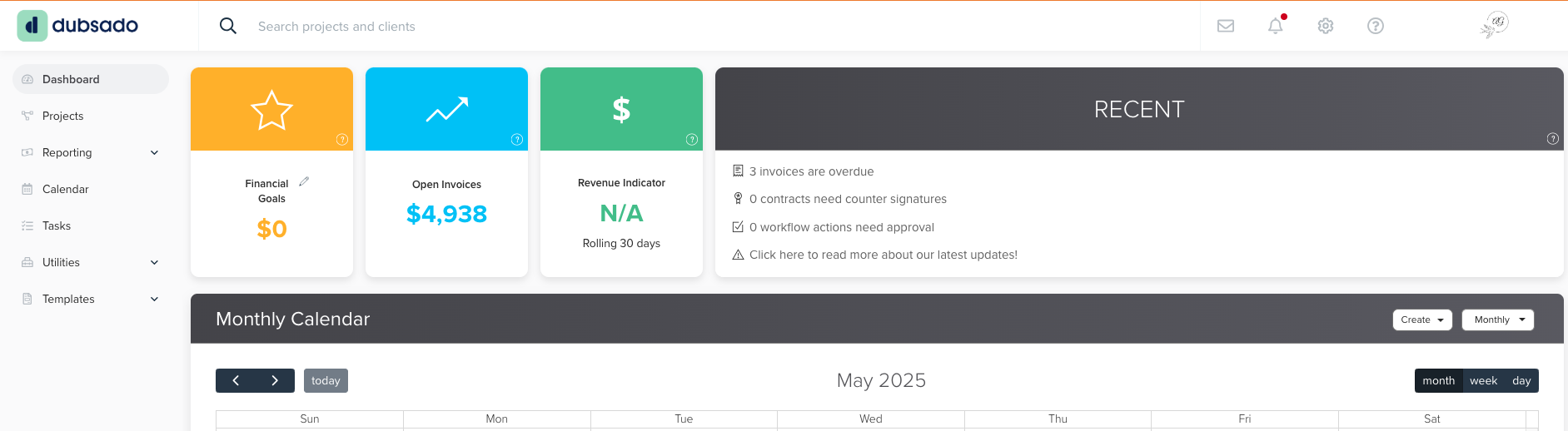Click the Dubsado logo
This screenshot has width=1568, height=431.
pos(78,26)
